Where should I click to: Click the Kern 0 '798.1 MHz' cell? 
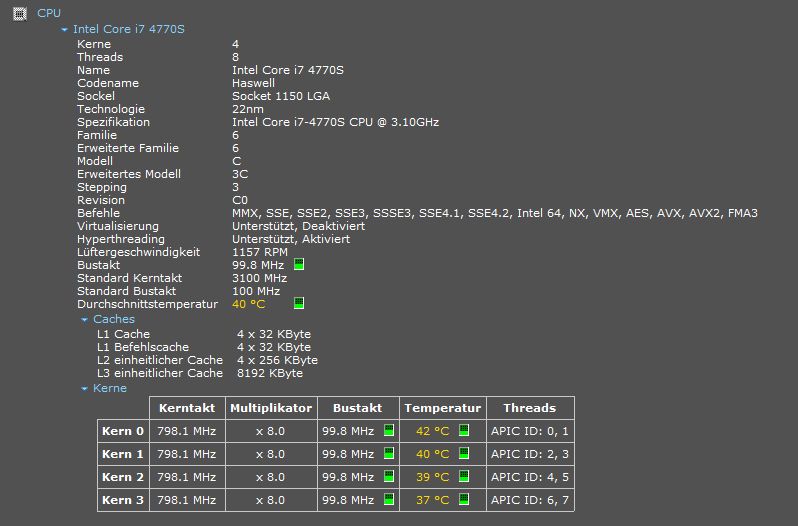[x=187, y=431]
